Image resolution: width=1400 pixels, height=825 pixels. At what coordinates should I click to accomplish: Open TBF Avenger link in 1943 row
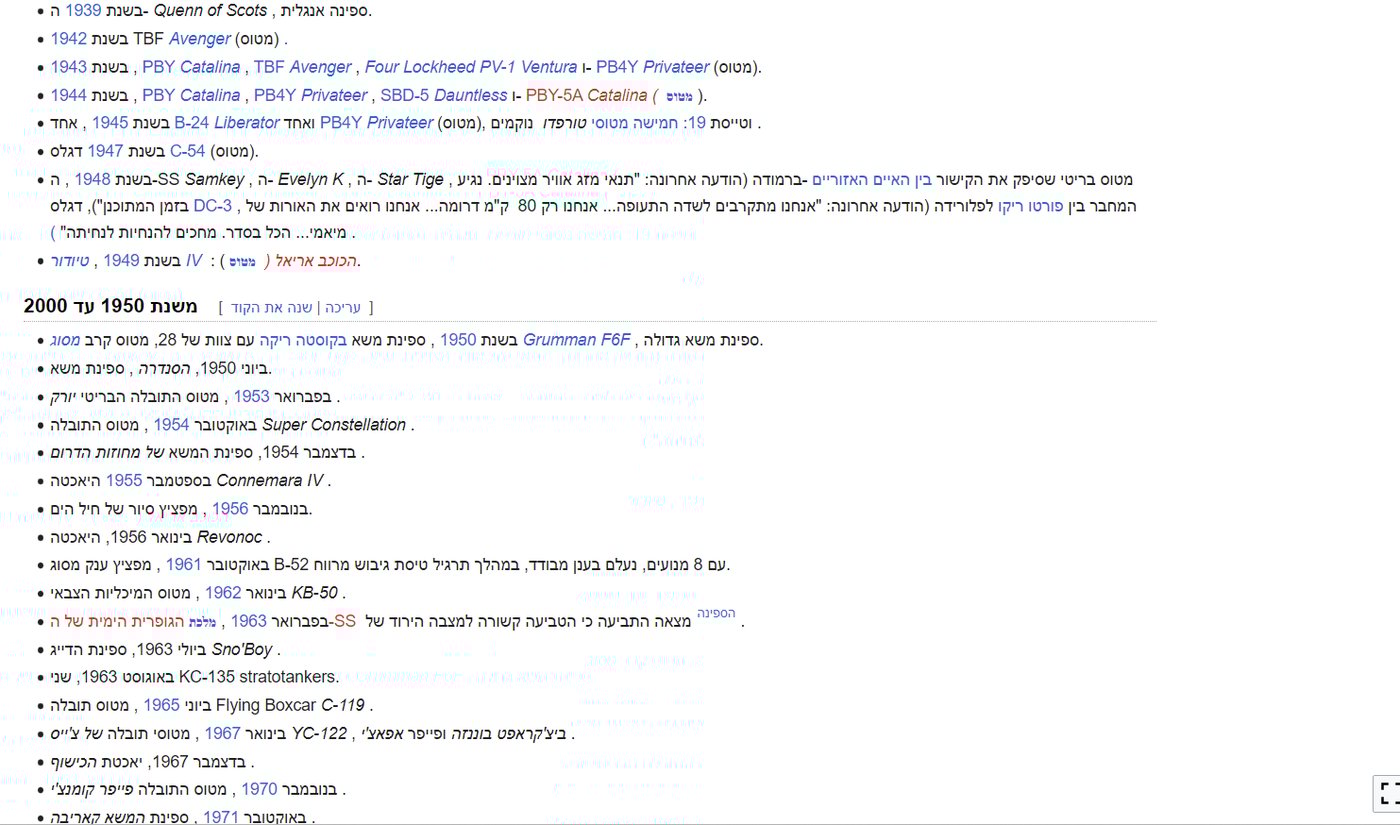tap(302, 67)
